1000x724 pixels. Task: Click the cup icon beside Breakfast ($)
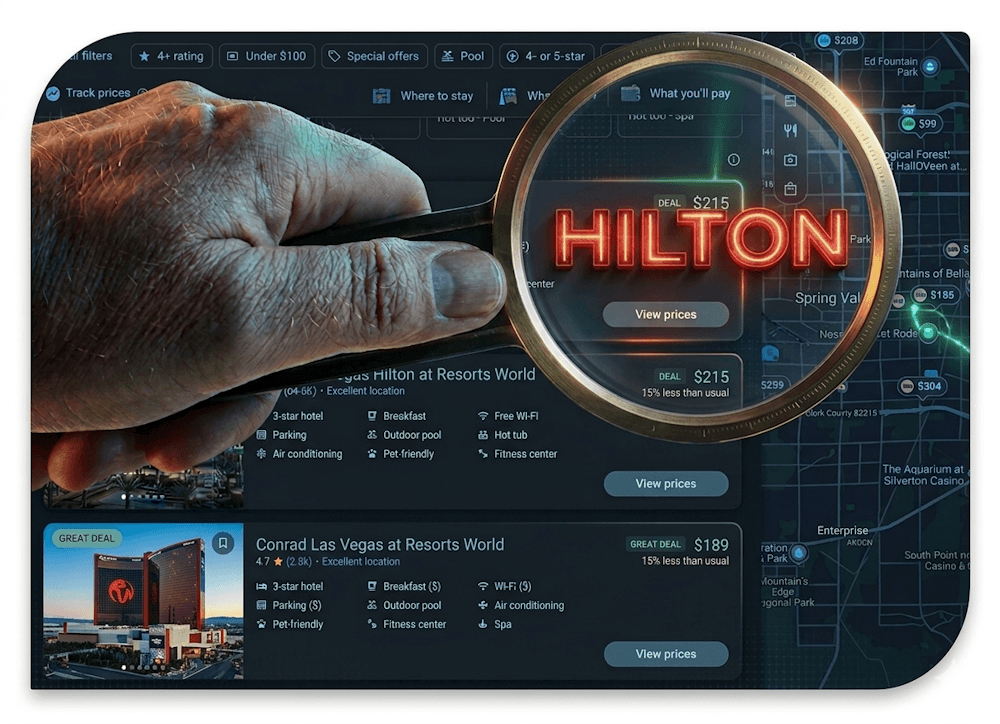coord(372,586)
